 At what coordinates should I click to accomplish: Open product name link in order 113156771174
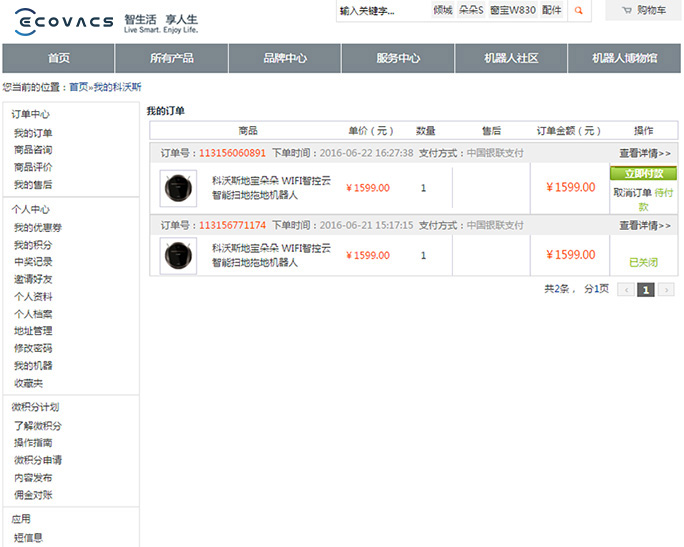[x=271, y=255]
